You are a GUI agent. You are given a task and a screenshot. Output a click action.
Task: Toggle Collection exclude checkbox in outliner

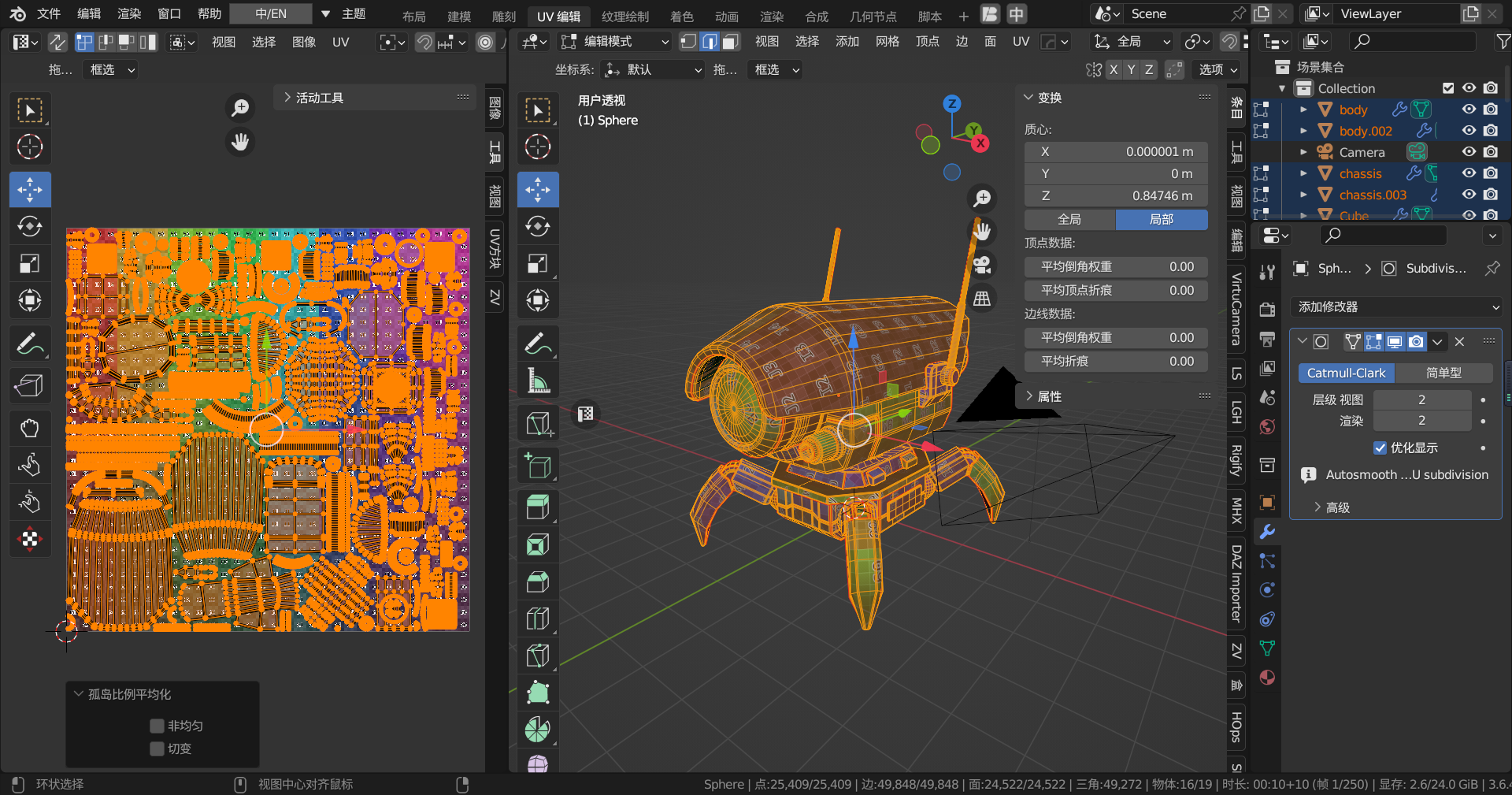[1447, 88]
